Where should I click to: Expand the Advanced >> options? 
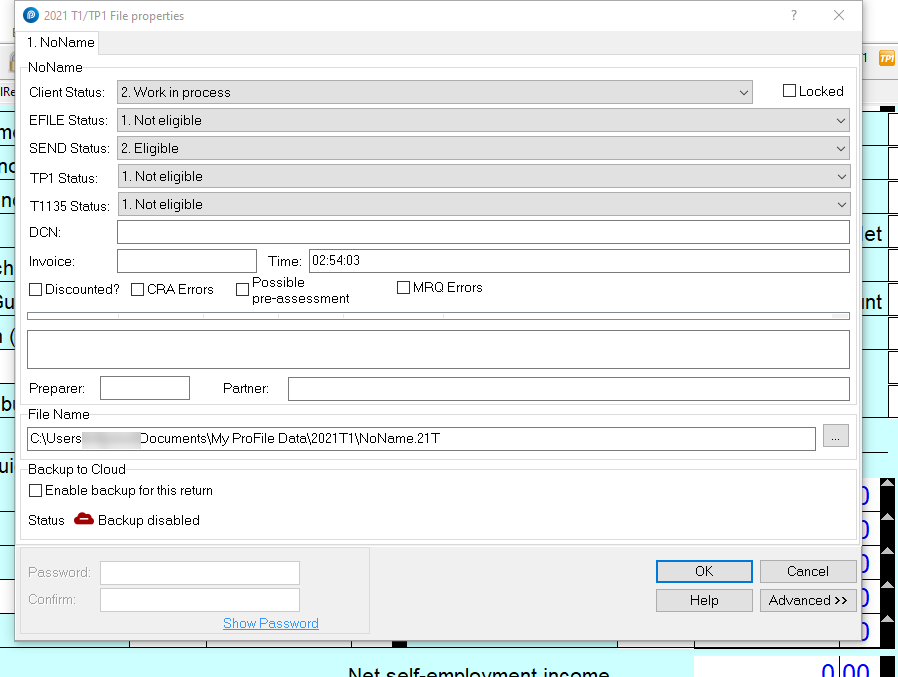(x=808, y=600)
